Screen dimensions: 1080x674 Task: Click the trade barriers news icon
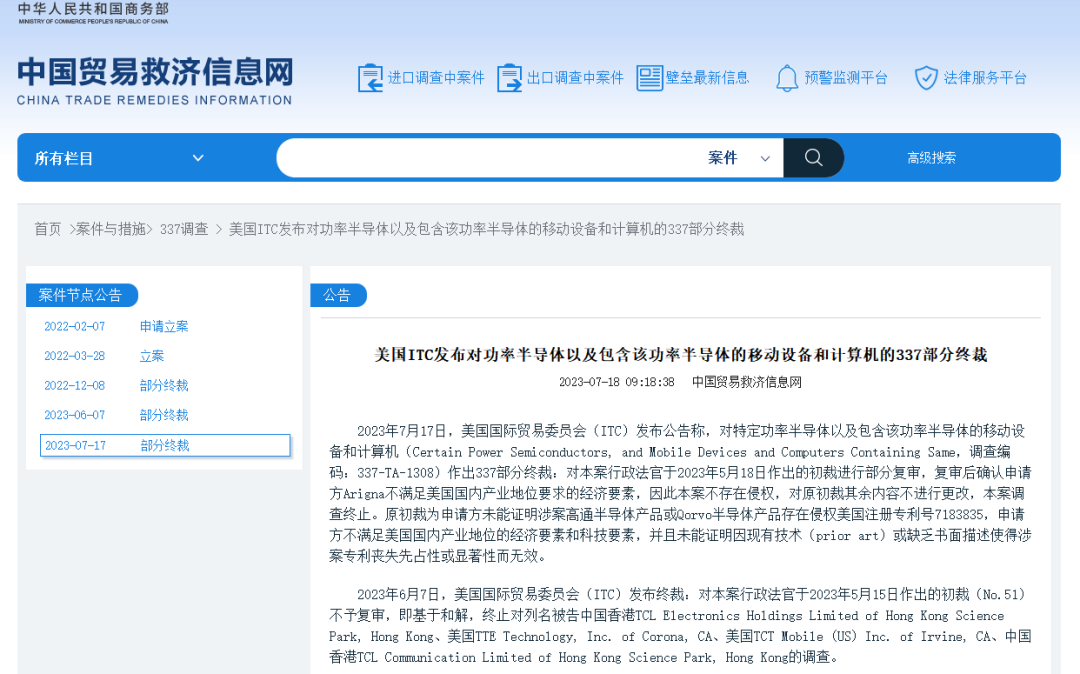(x=649, y=78)
